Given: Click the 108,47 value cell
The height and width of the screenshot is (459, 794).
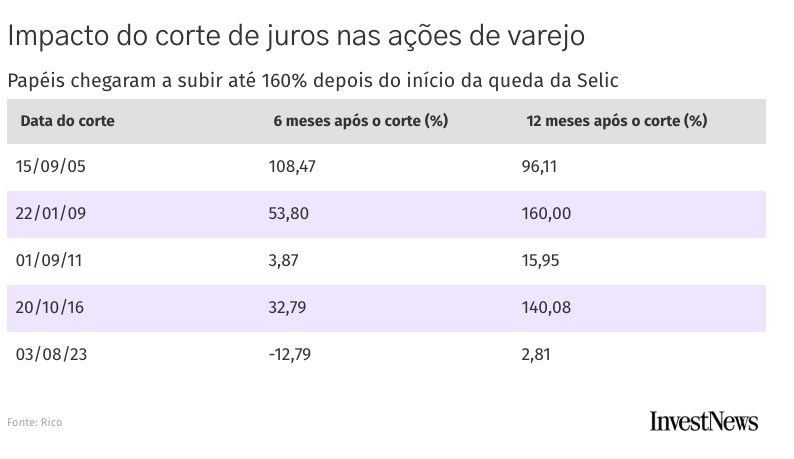Looking at the screenshot, I should coord(292,167).
